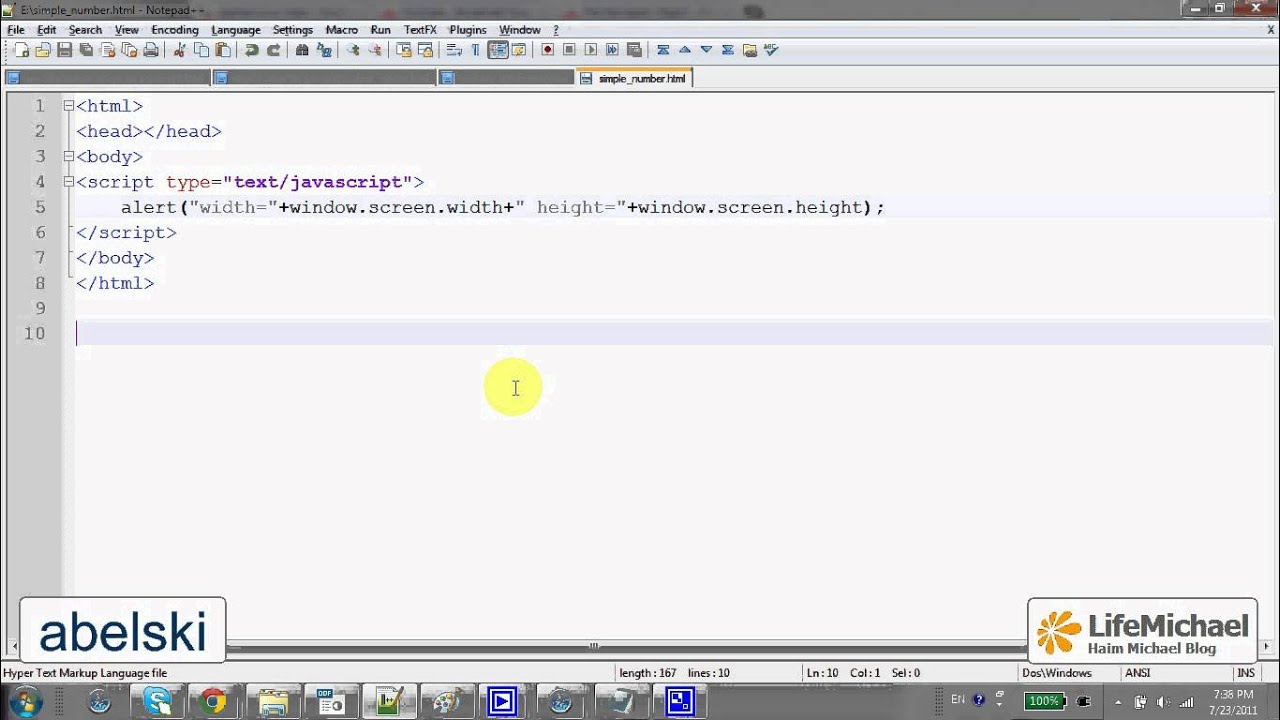Toggle INS insert mode in status bar
The width and height of the screenshot is (1280, 720).
point(1245,673)
